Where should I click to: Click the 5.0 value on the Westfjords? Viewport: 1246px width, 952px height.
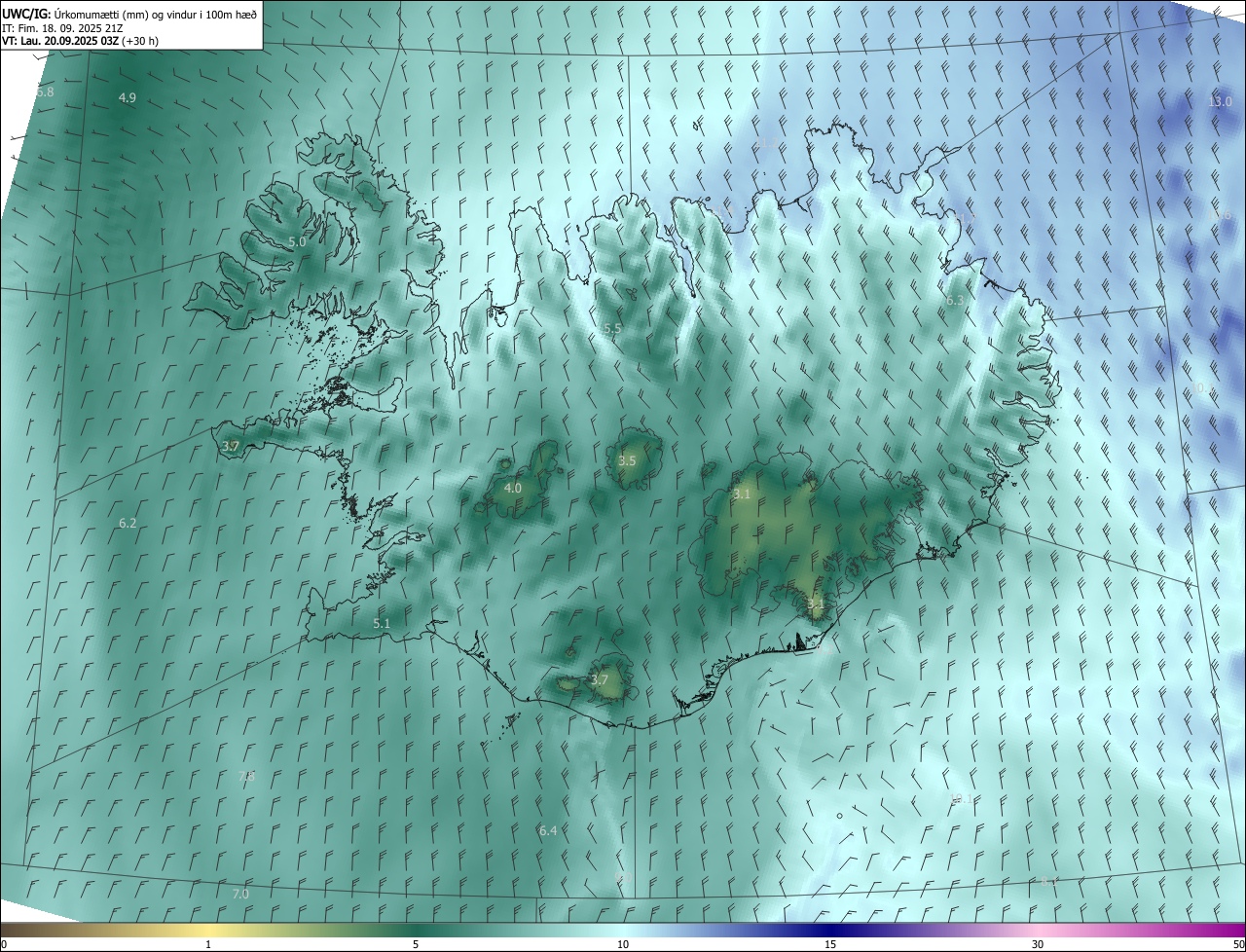(297, 241)
